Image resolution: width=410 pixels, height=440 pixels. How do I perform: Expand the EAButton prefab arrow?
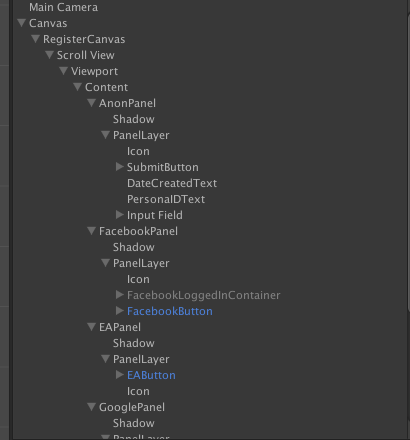click(120, 375)
